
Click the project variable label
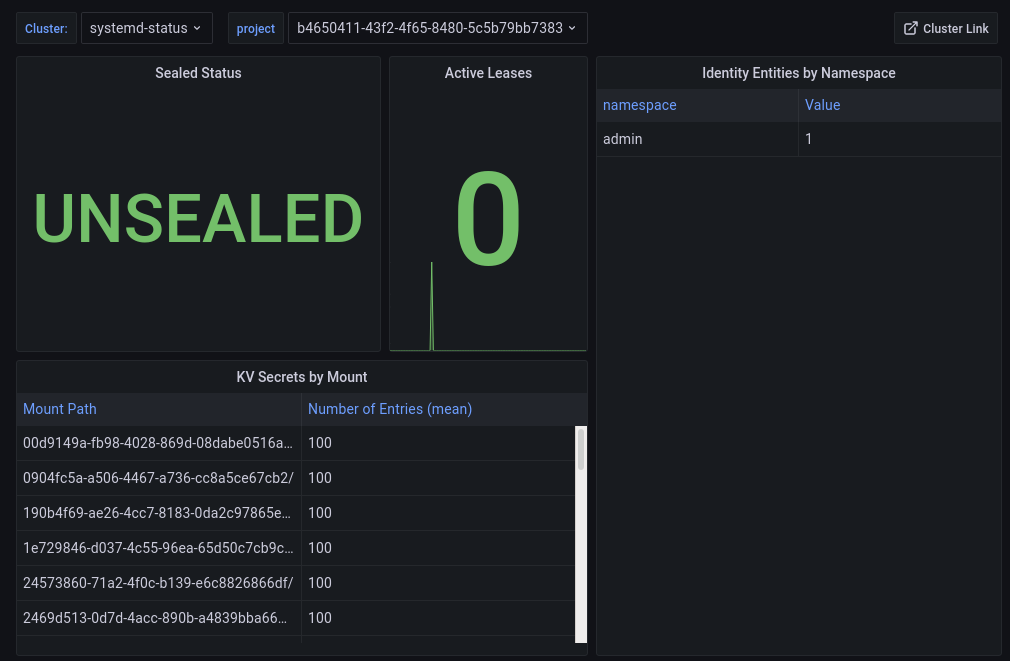[x=256, y=29]
